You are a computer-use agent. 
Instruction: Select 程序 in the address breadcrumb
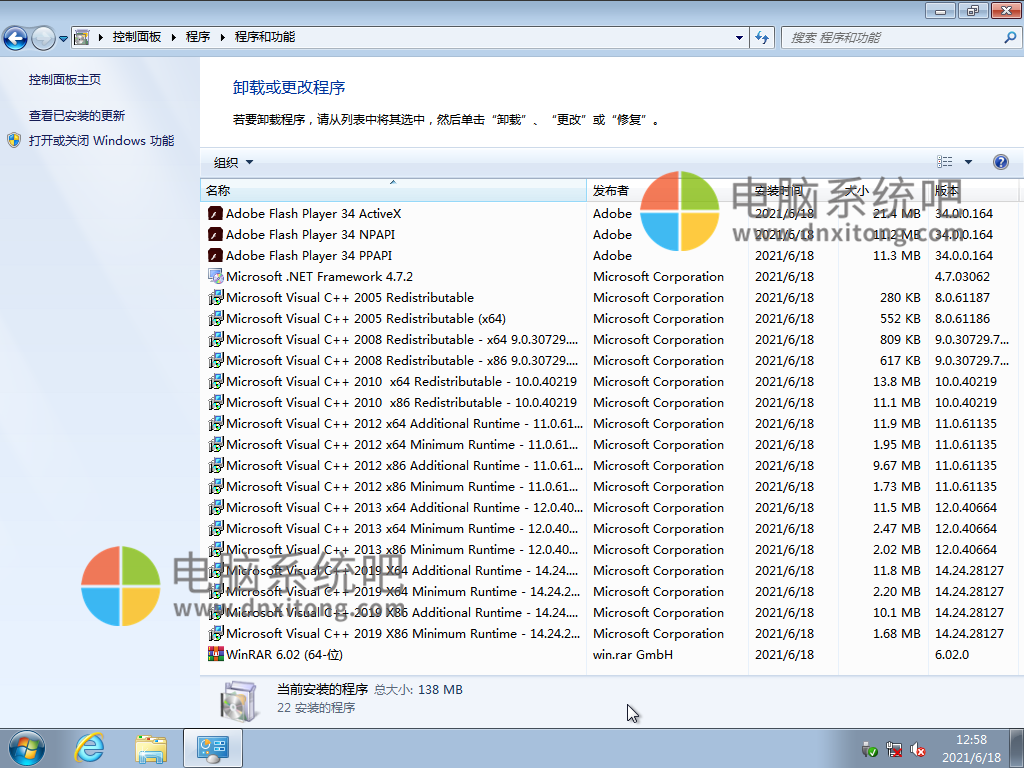198,37
